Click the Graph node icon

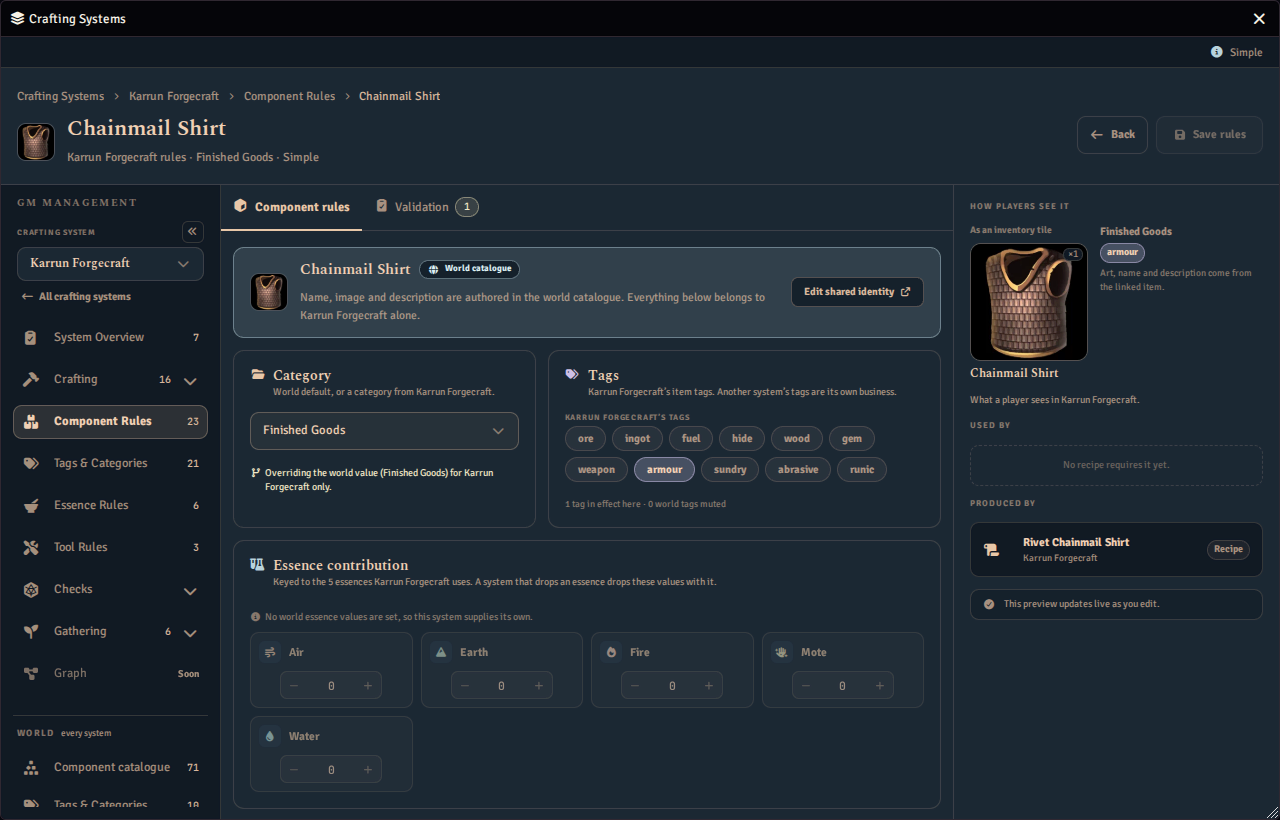31,674
